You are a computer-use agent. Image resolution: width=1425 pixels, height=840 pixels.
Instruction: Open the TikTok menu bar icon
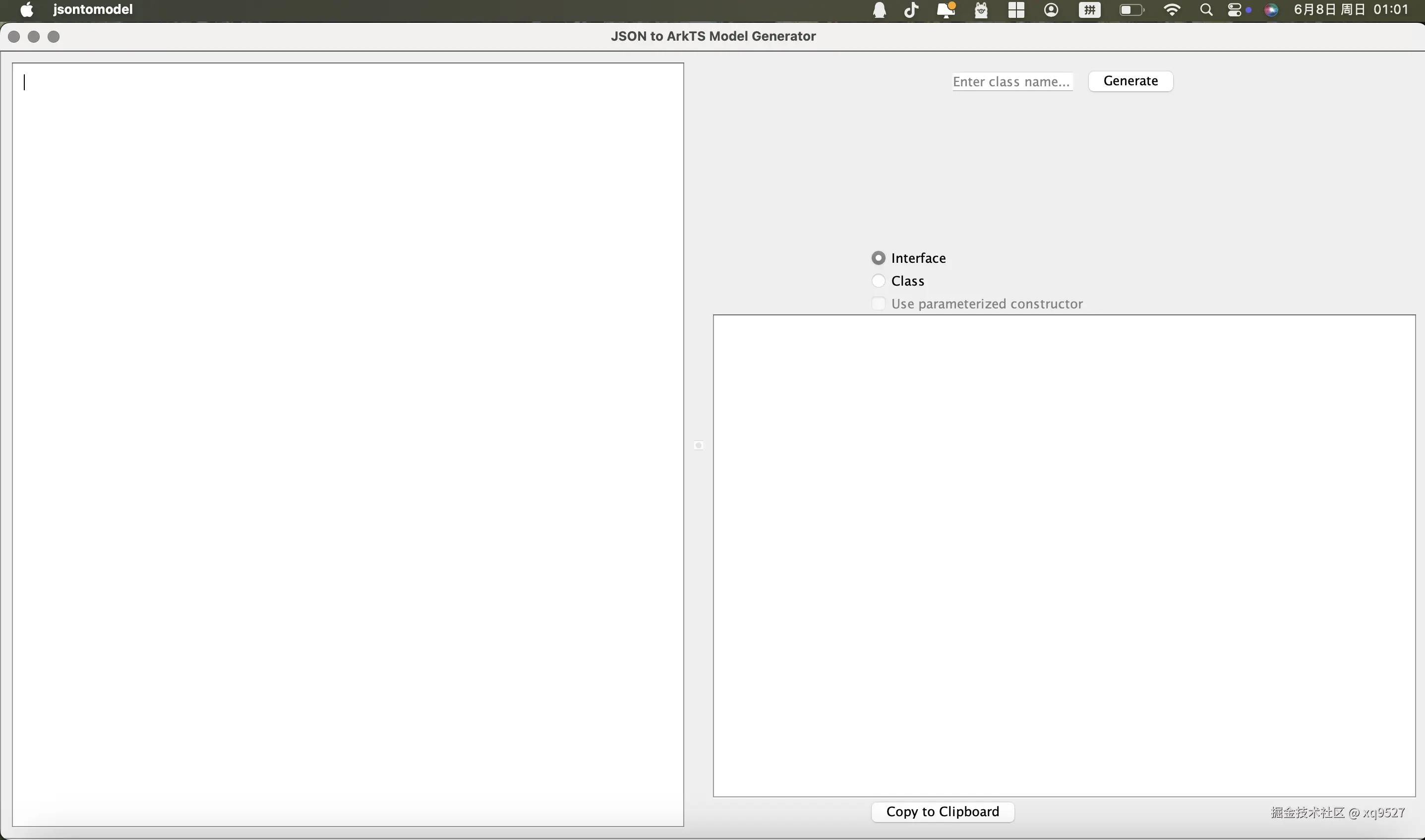point(911,10)
